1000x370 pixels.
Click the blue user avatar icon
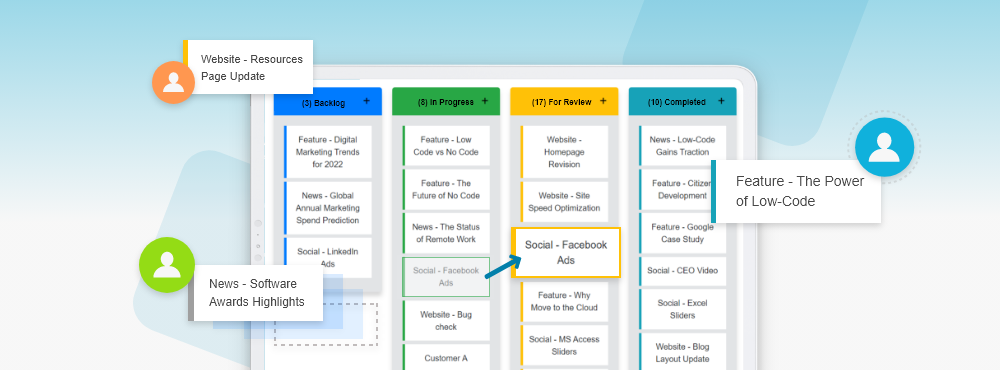point(884,147)
